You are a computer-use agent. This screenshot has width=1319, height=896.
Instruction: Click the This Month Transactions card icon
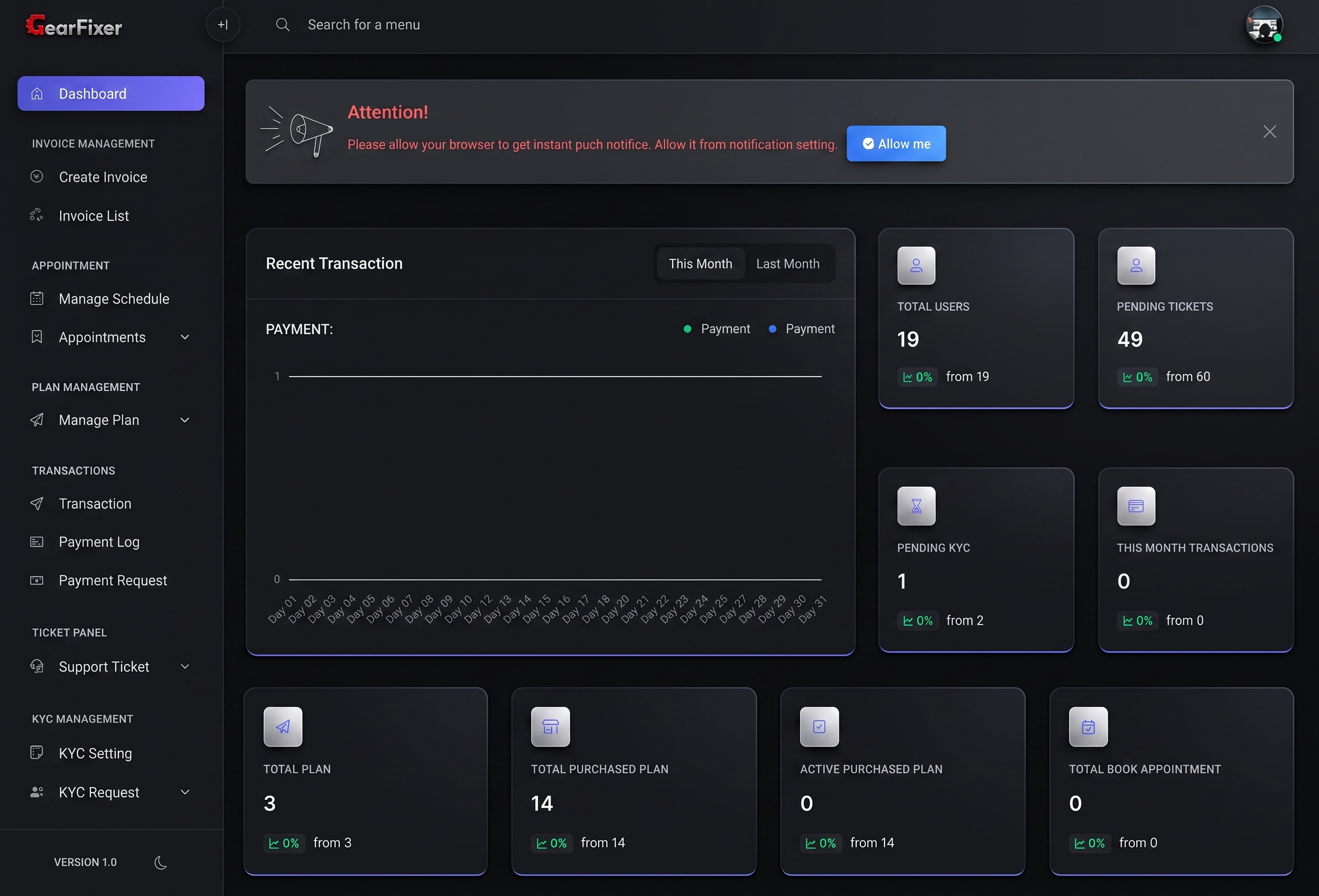pos(1136,506)
